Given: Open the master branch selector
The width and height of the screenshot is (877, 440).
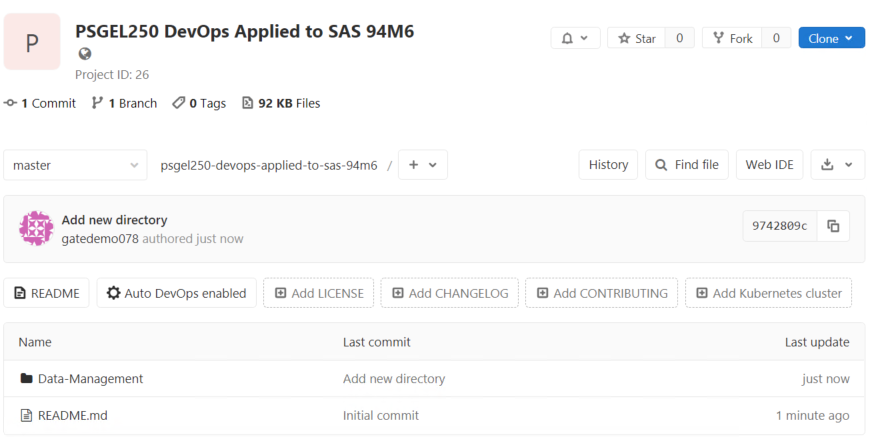Looking at the screenshot, I should click(x=76, y=165).
